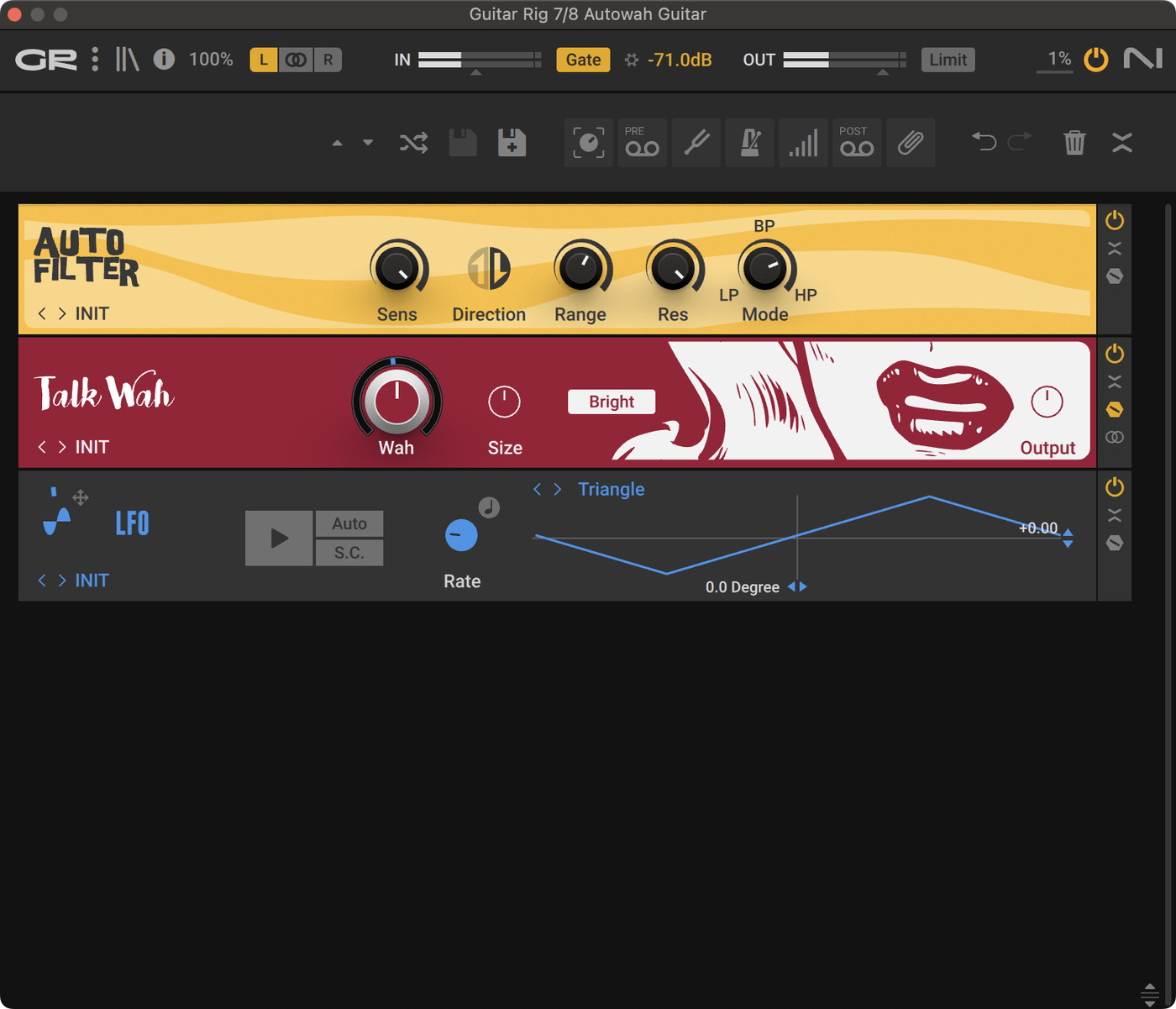The height and width of the screenshot is (1009, 1176).
Task: Click the LFO Auto button
Action: [x=349, y=523]
